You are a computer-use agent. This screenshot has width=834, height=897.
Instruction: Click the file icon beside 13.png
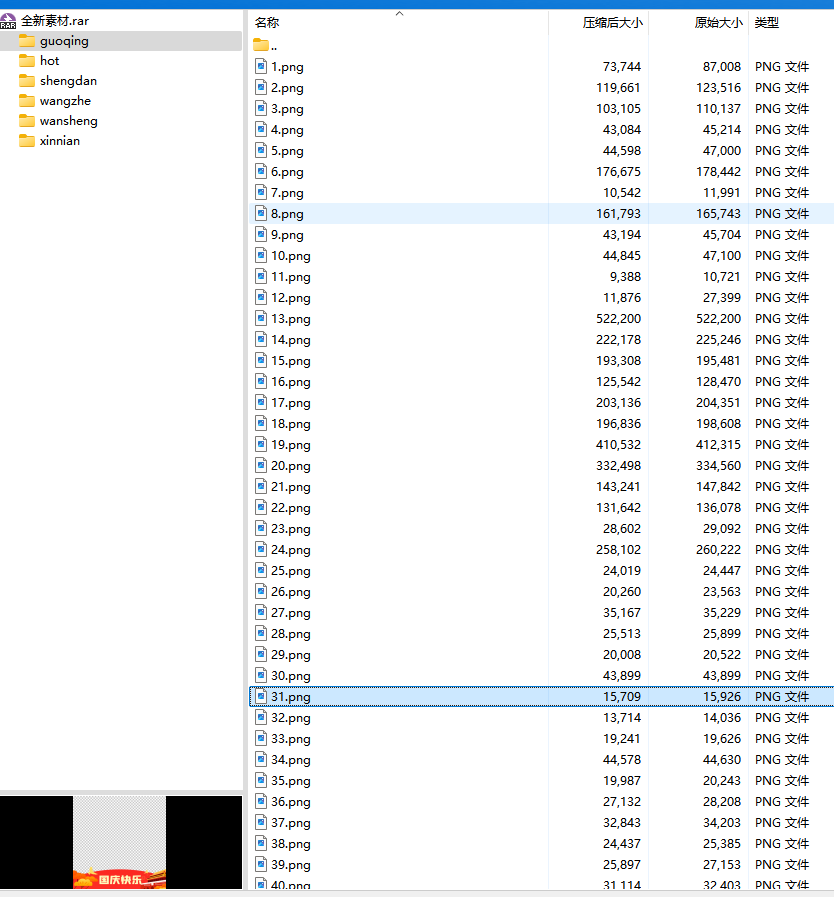click(x=261, y=319)
